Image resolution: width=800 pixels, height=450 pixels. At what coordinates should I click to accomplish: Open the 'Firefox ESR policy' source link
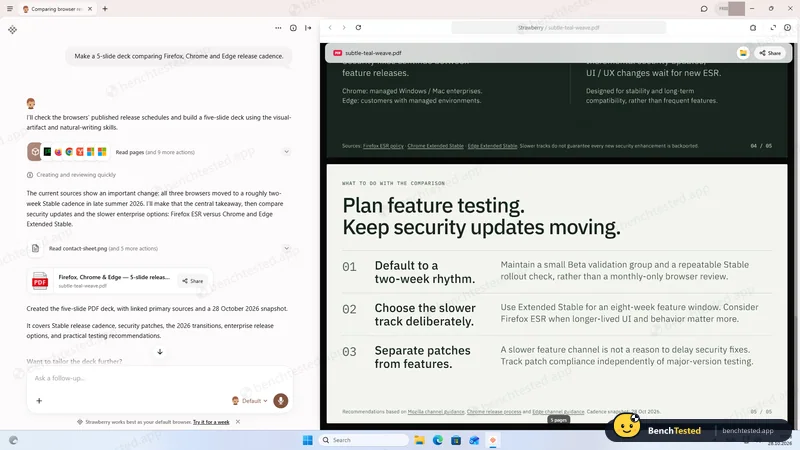click(383, 146)
